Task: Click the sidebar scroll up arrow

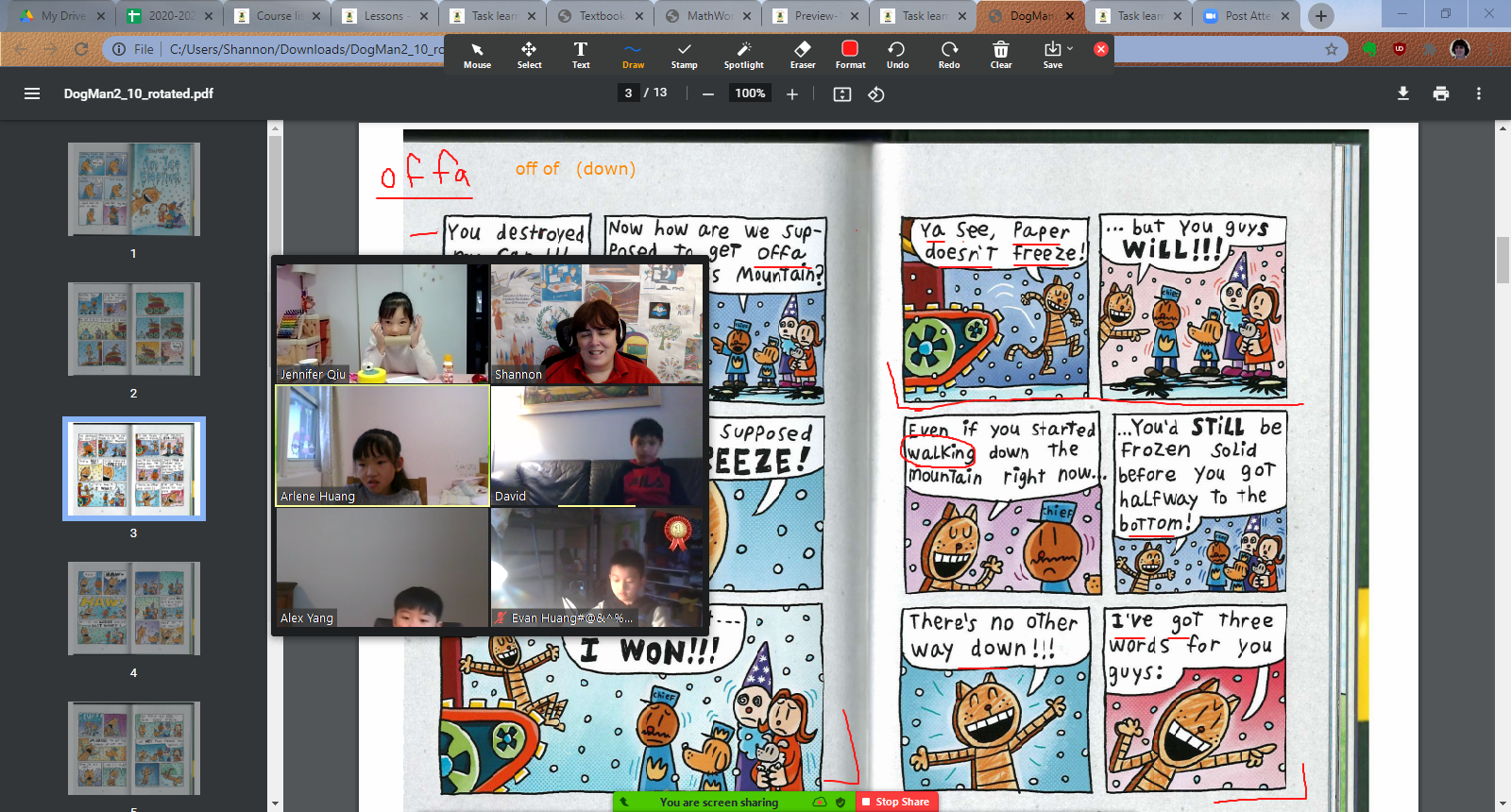Action: point(275,128)
